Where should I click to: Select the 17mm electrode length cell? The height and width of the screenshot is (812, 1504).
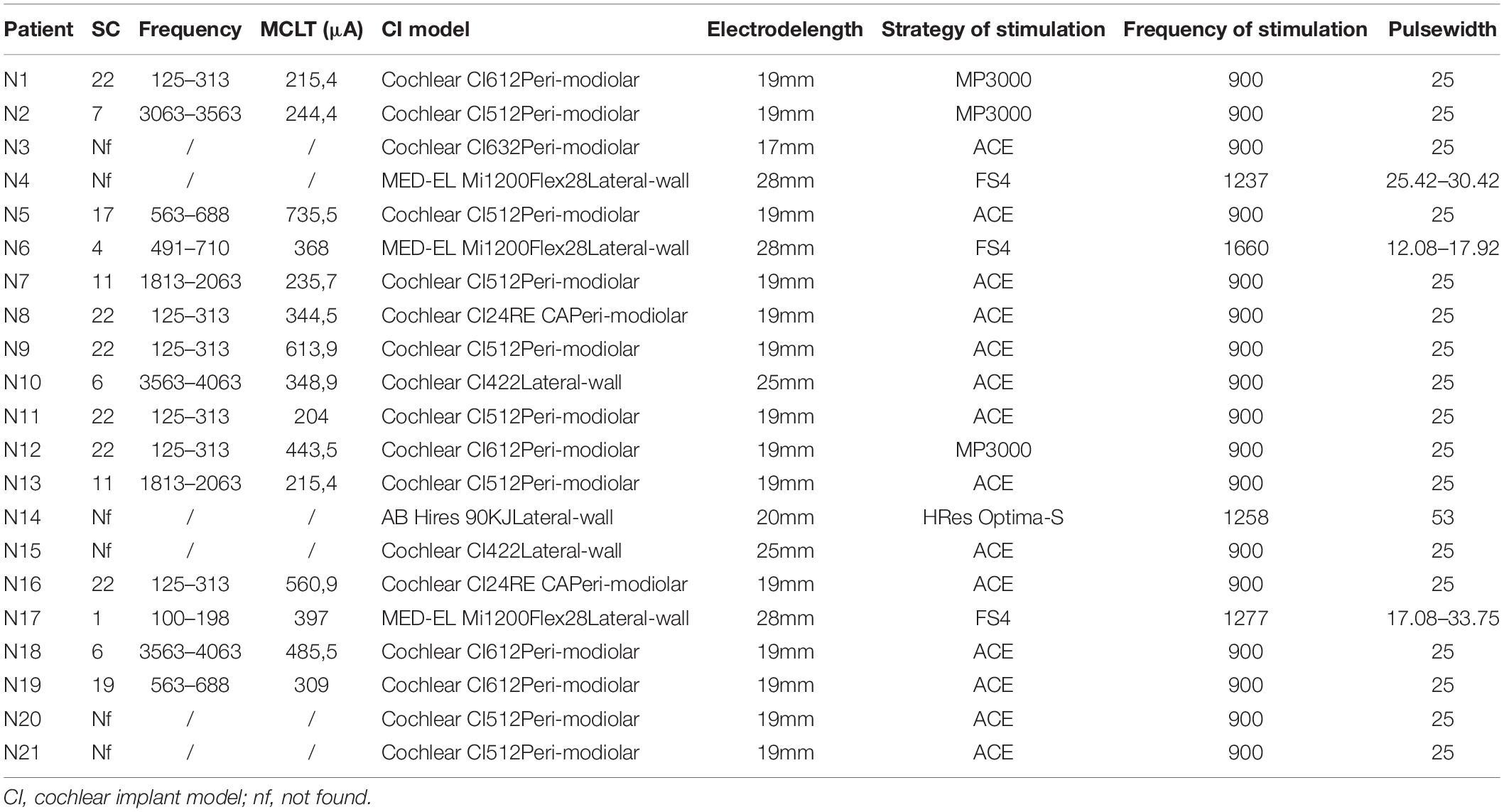point(784,147)
